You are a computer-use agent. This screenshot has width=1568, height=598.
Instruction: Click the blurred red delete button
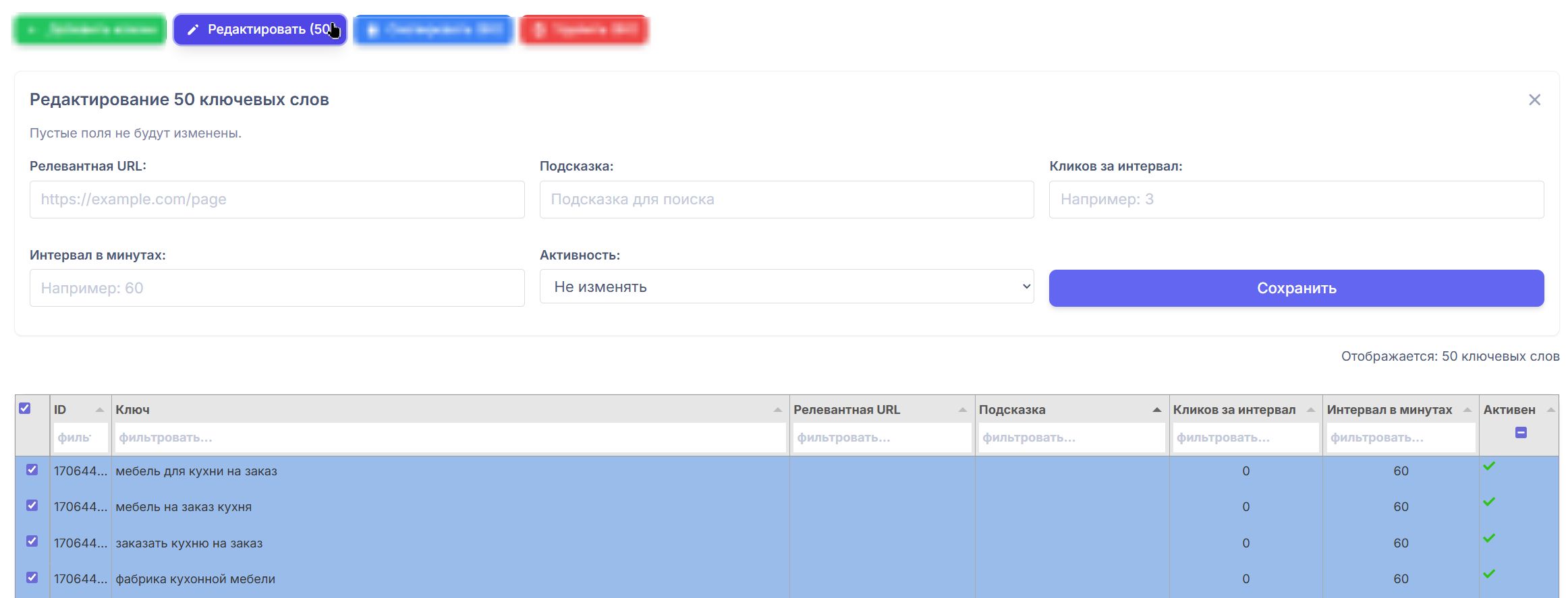(584, 30)
